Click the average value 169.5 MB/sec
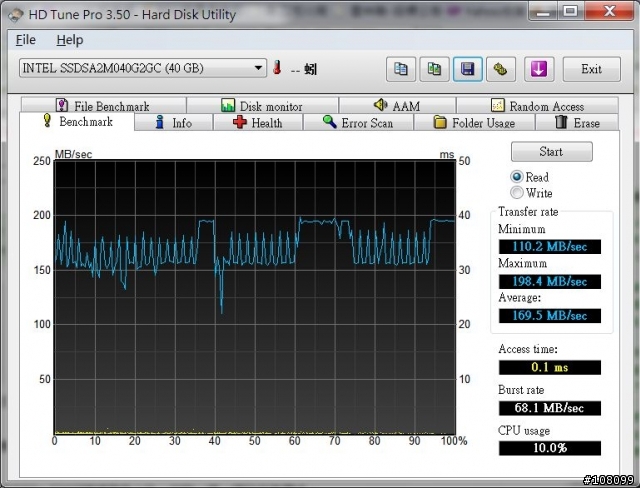This screenshot has width=640, height=488. (550, 315)
